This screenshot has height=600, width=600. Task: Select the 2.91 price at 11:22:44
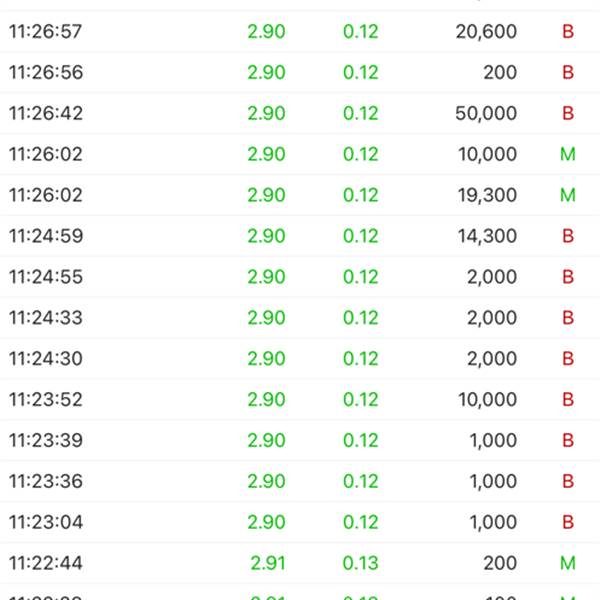click(268, 563)
